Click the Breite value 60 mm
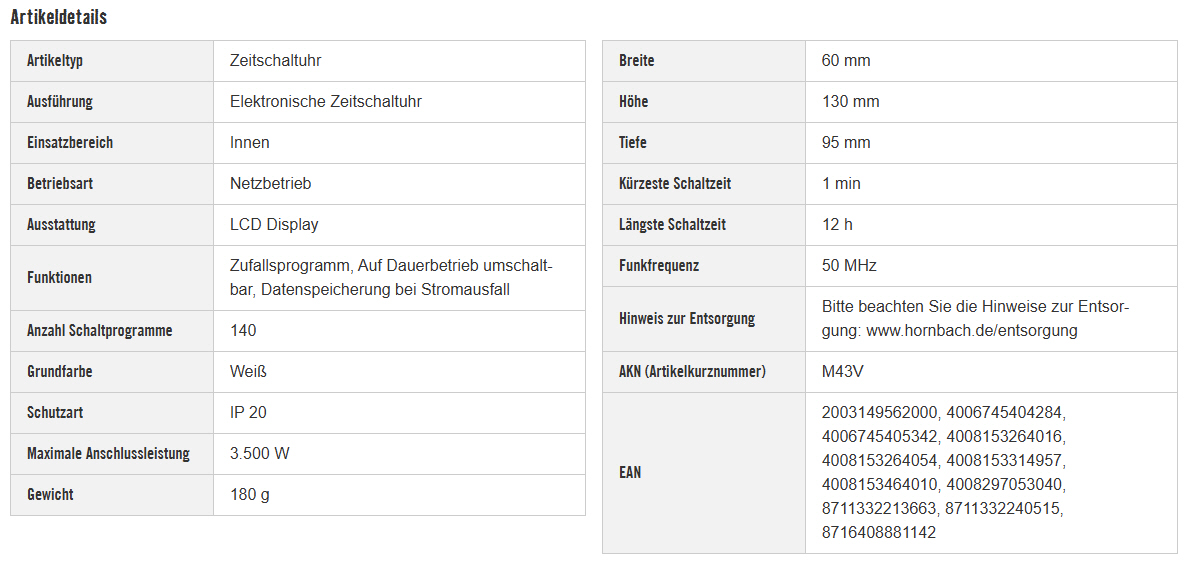The width and height of the screenshot is (1189, 561). click(x=846, y=61)
